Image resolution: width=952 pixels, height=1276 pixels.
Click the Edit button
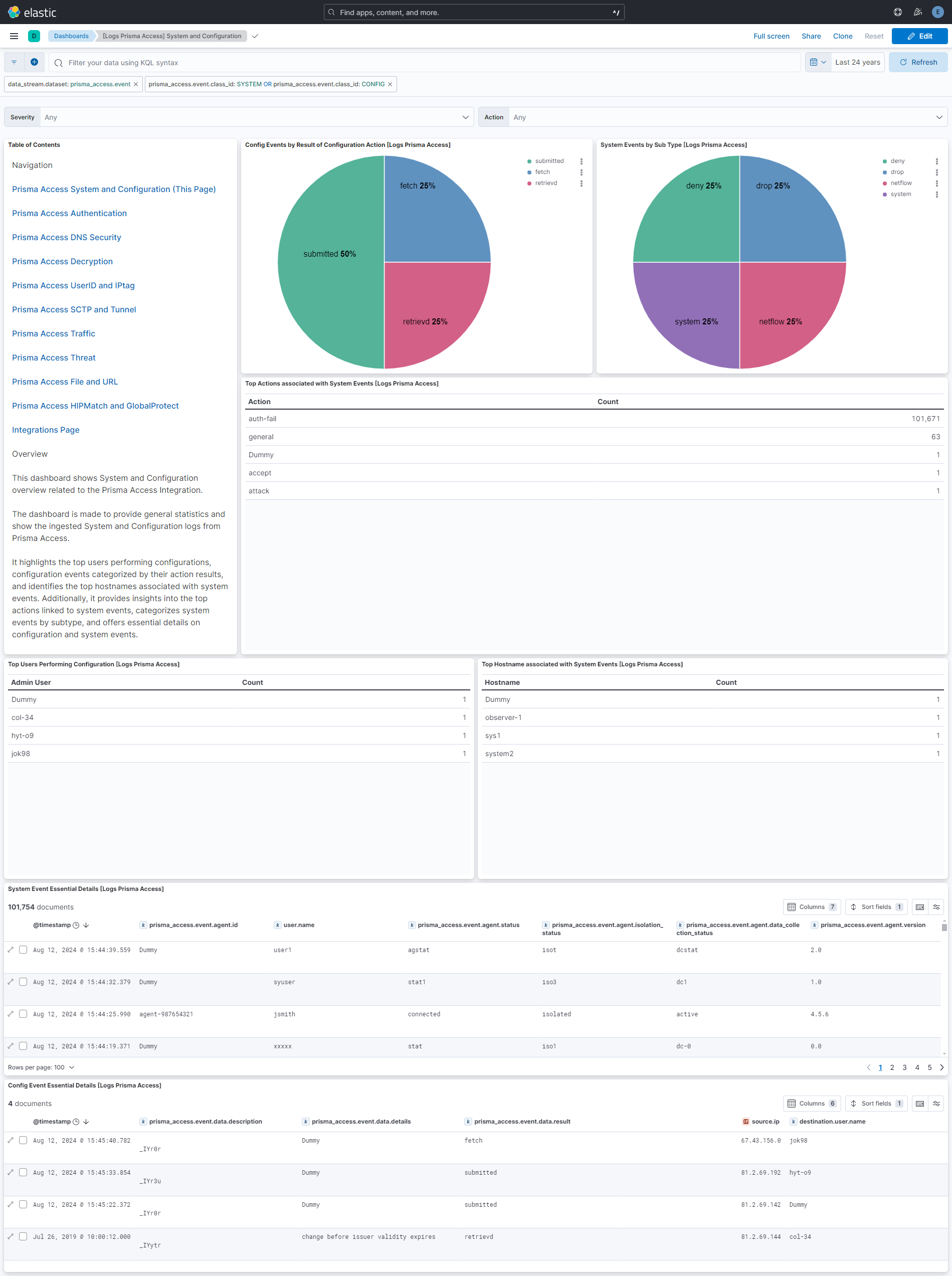(x=919, y=36)
